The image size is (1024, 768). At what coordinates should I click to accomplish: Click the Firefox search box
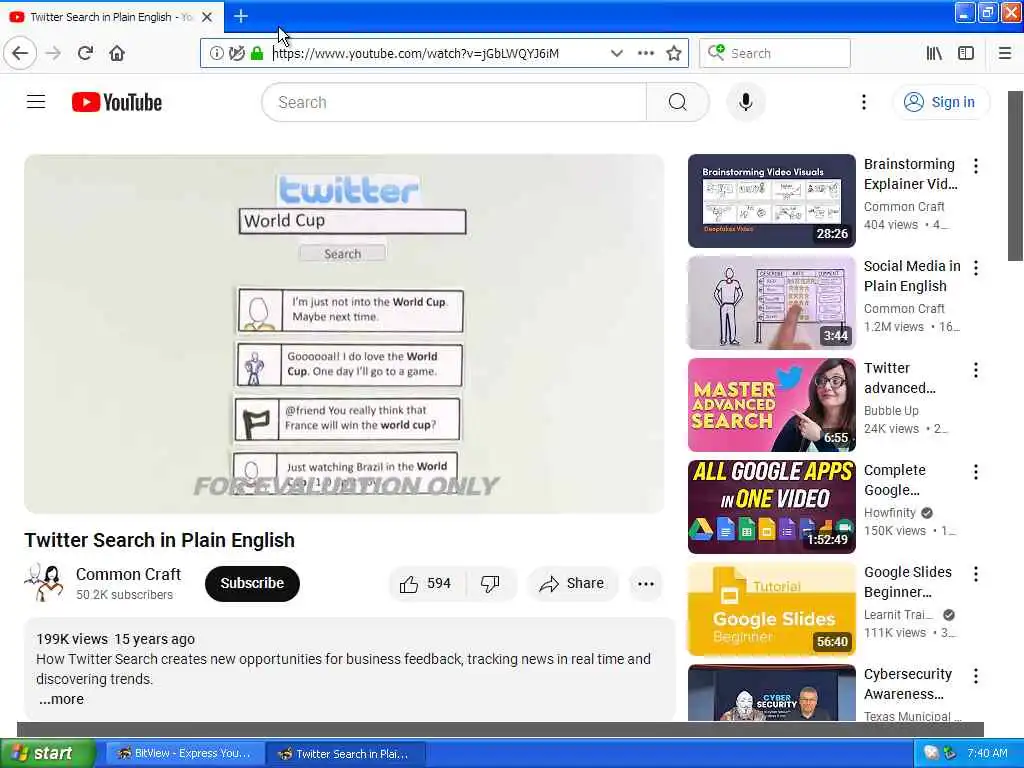[x=775, y=54]
